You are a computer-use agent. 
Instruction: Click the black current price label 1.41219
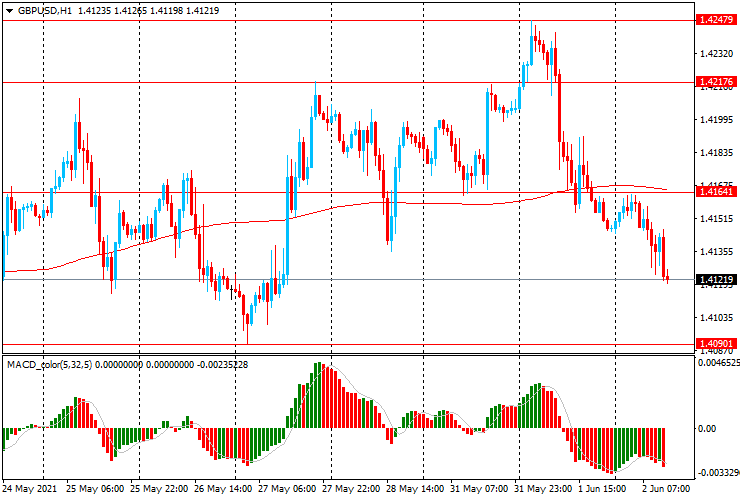coord(716,280)
